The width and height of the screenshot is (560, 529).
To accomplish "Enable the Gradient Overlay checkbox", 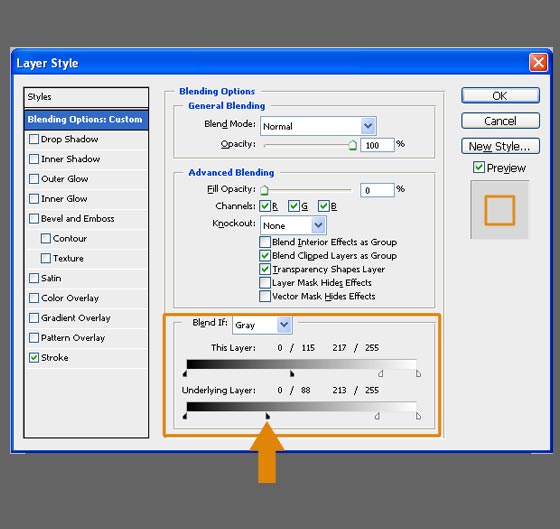I will tap(34, 318).
